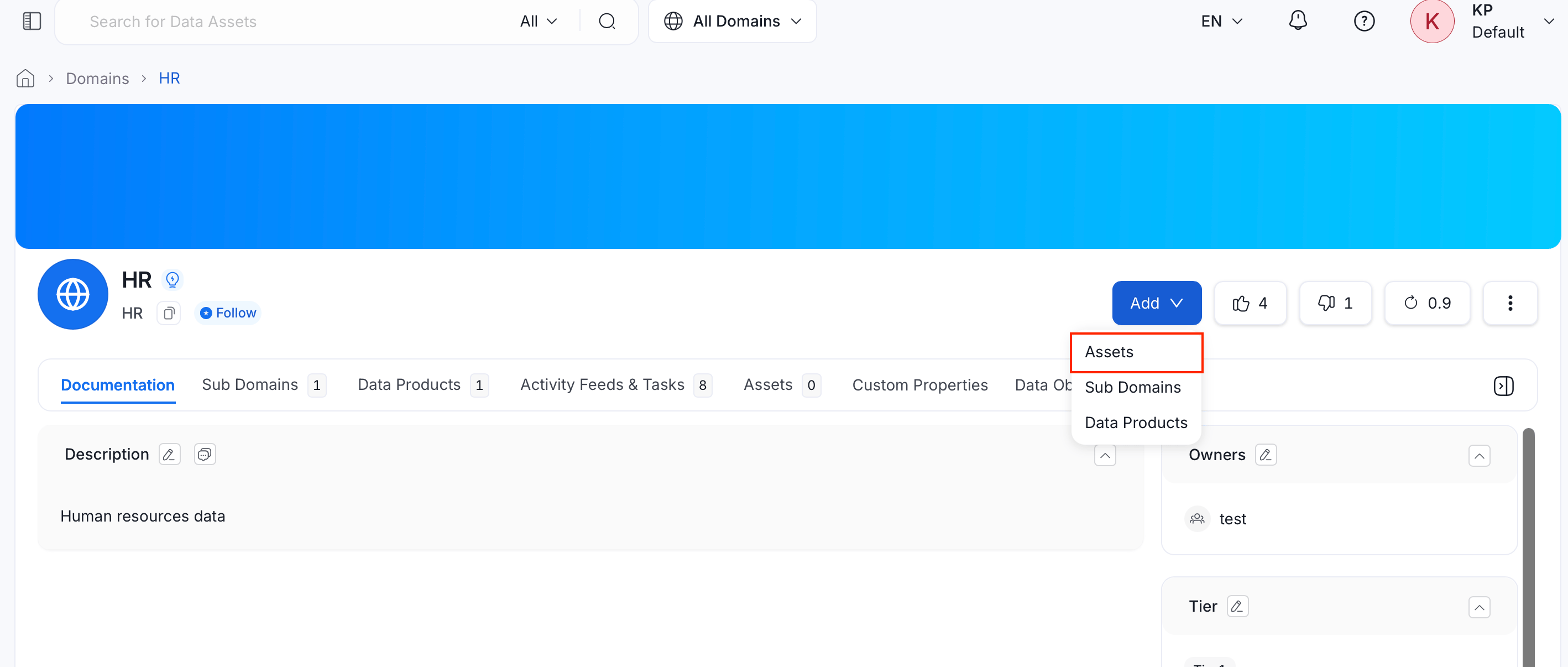The image size is (1568, 667).
Task: Toggle the left sidebar panel icon
Action: click(32, 22)
